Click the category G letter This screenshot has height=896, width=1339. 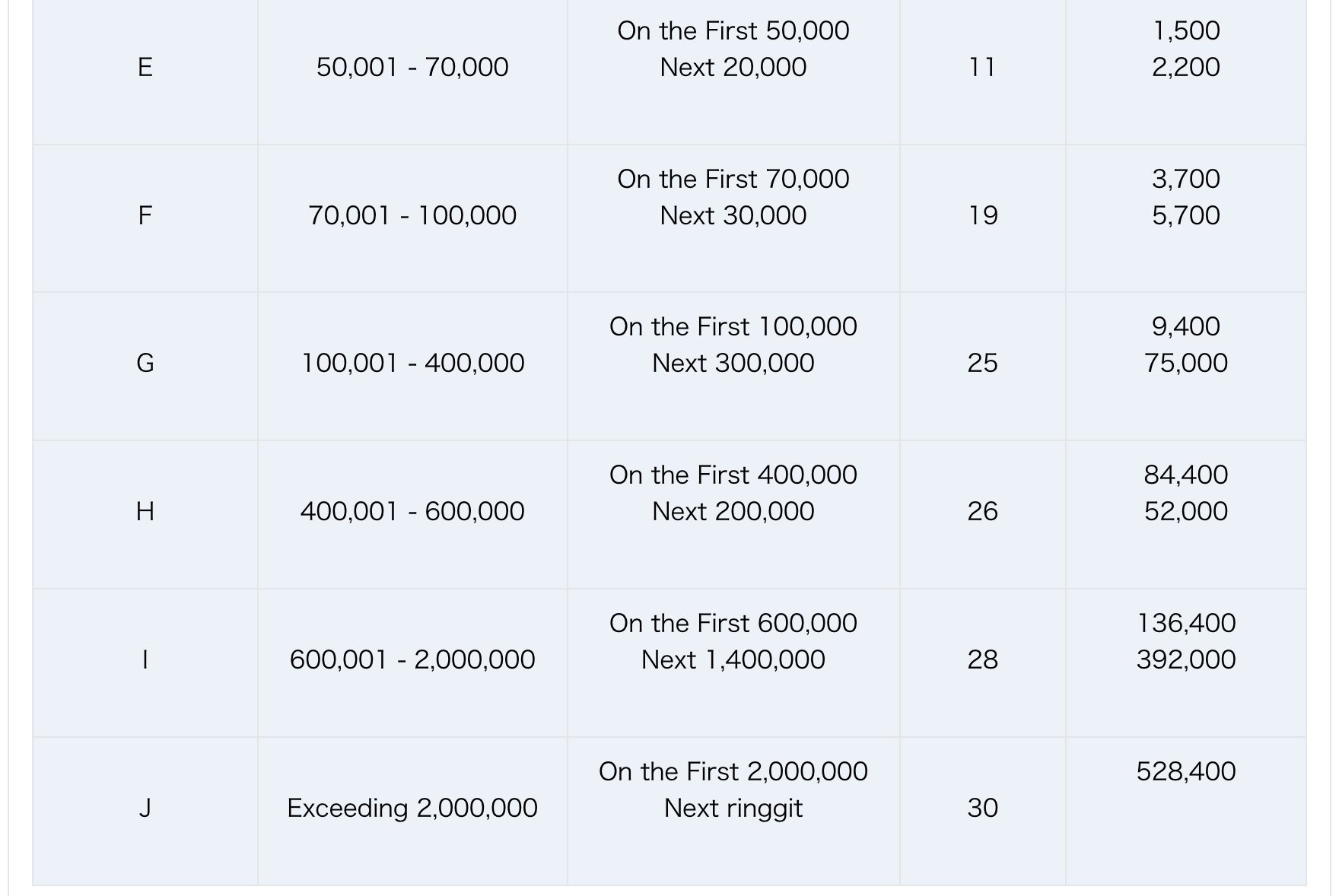coord(145,364)
